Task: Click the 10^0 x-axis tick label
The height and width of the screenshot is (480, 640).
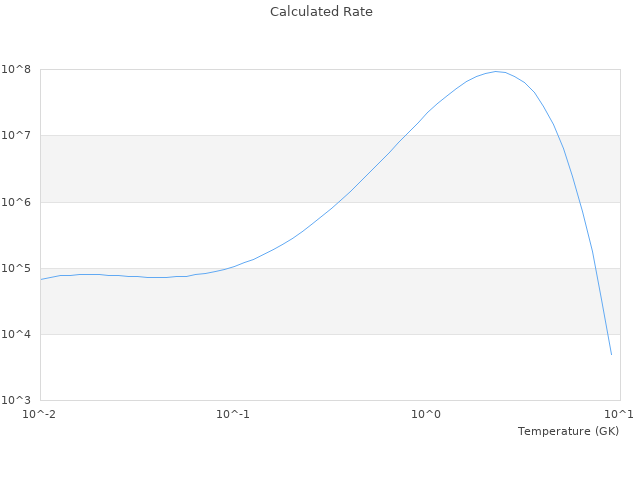Action: [427, 414]
